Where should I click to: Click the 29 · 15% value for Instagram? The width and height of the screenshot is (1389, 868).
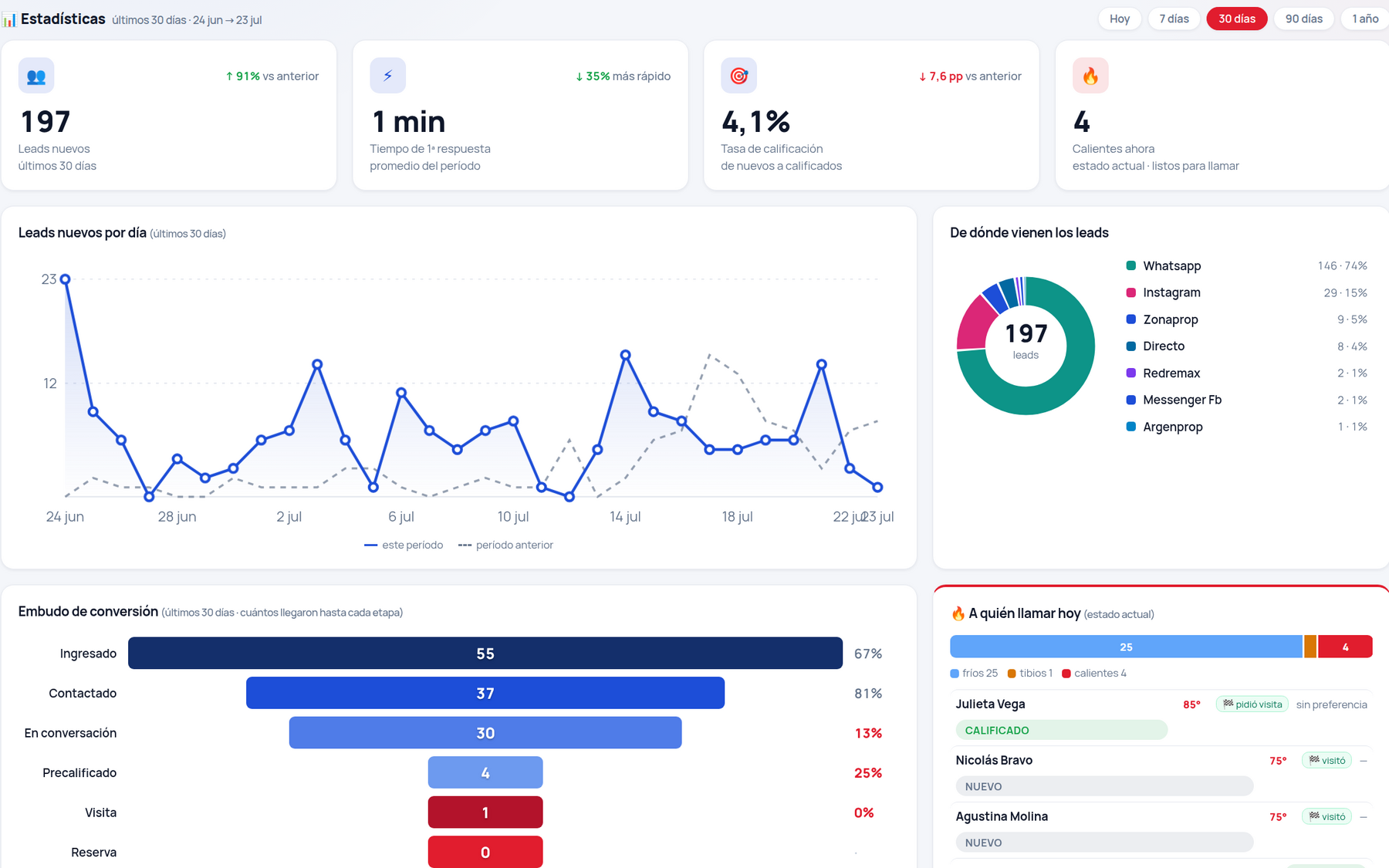click(1345, 292)
